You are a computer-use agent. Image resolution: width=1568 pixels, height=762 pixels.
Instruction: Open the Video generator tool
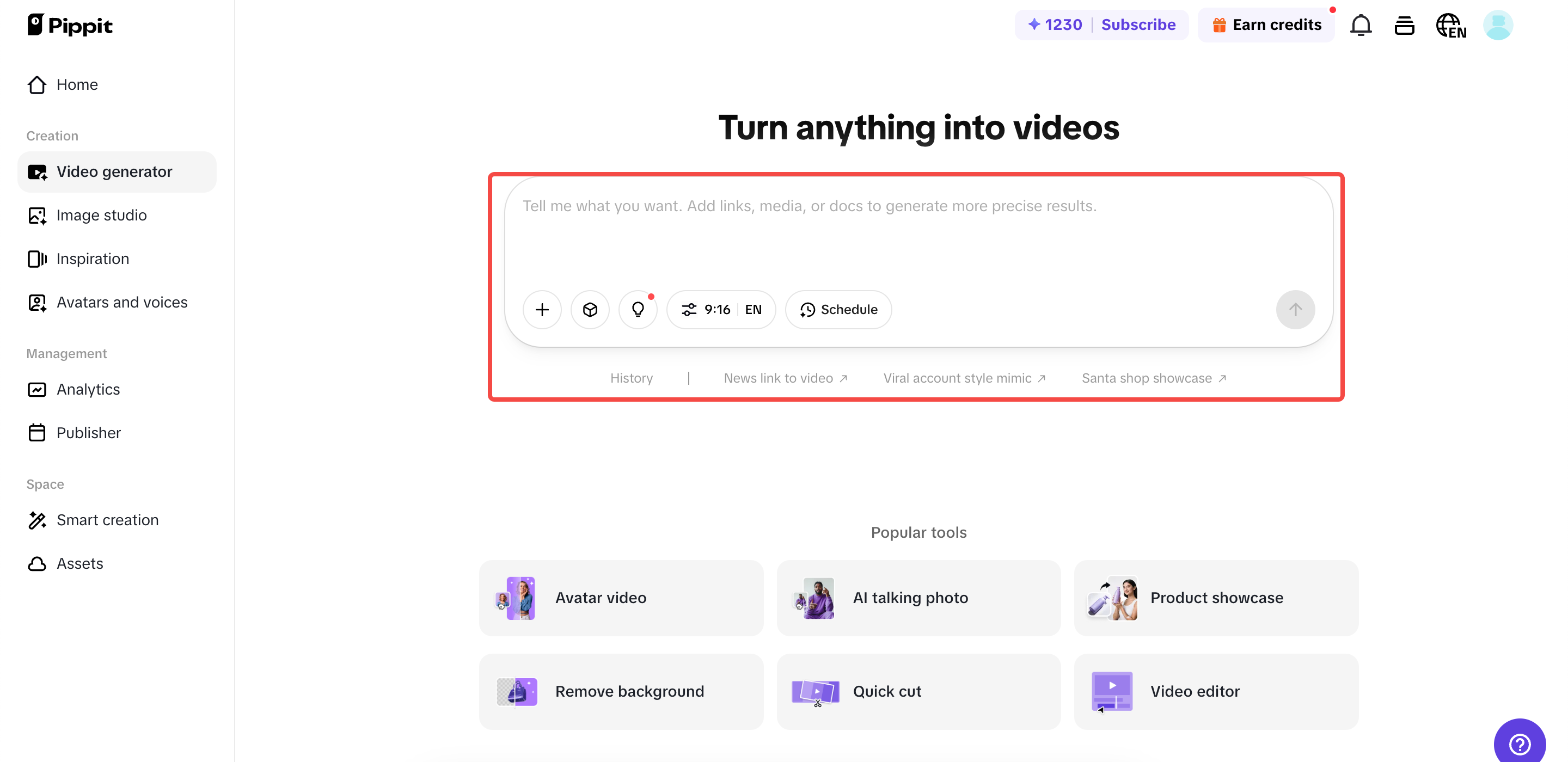(x=114, y=171)
